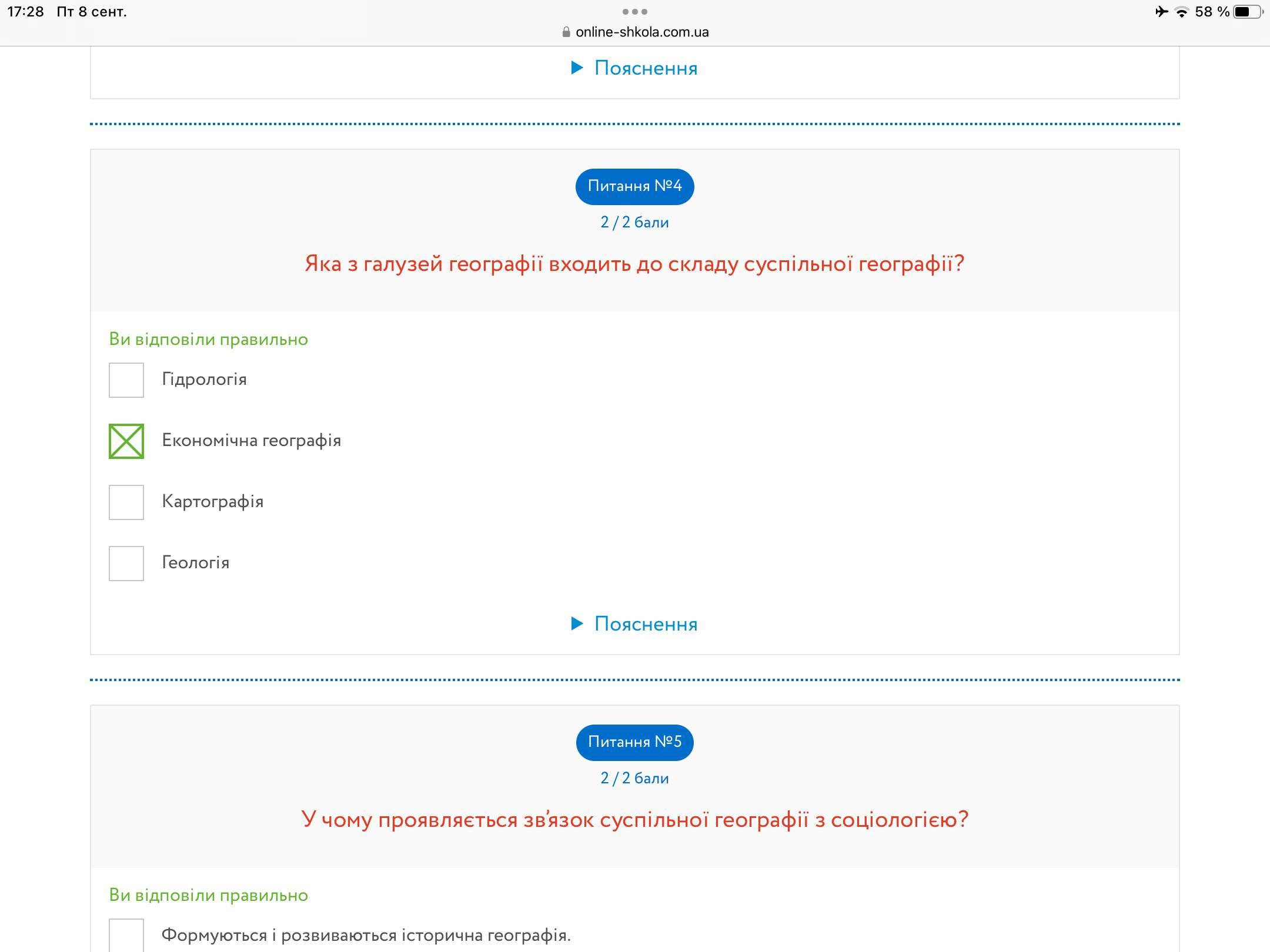
Task: Check the Картографія checkbox
Action: click(x=126, y=502)
